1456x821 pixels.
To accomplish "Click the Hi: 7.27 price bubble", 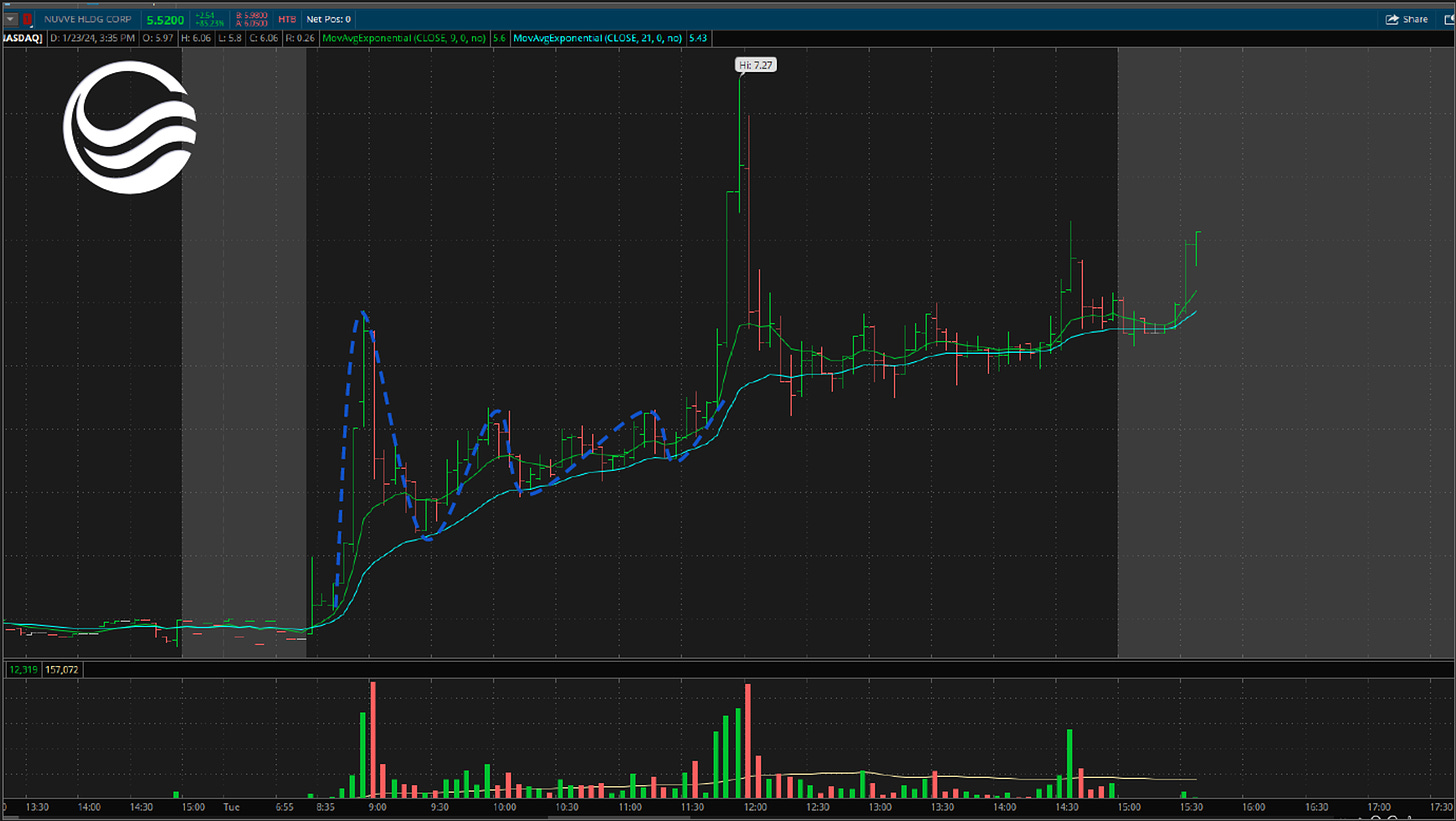I will pos(756,64).
